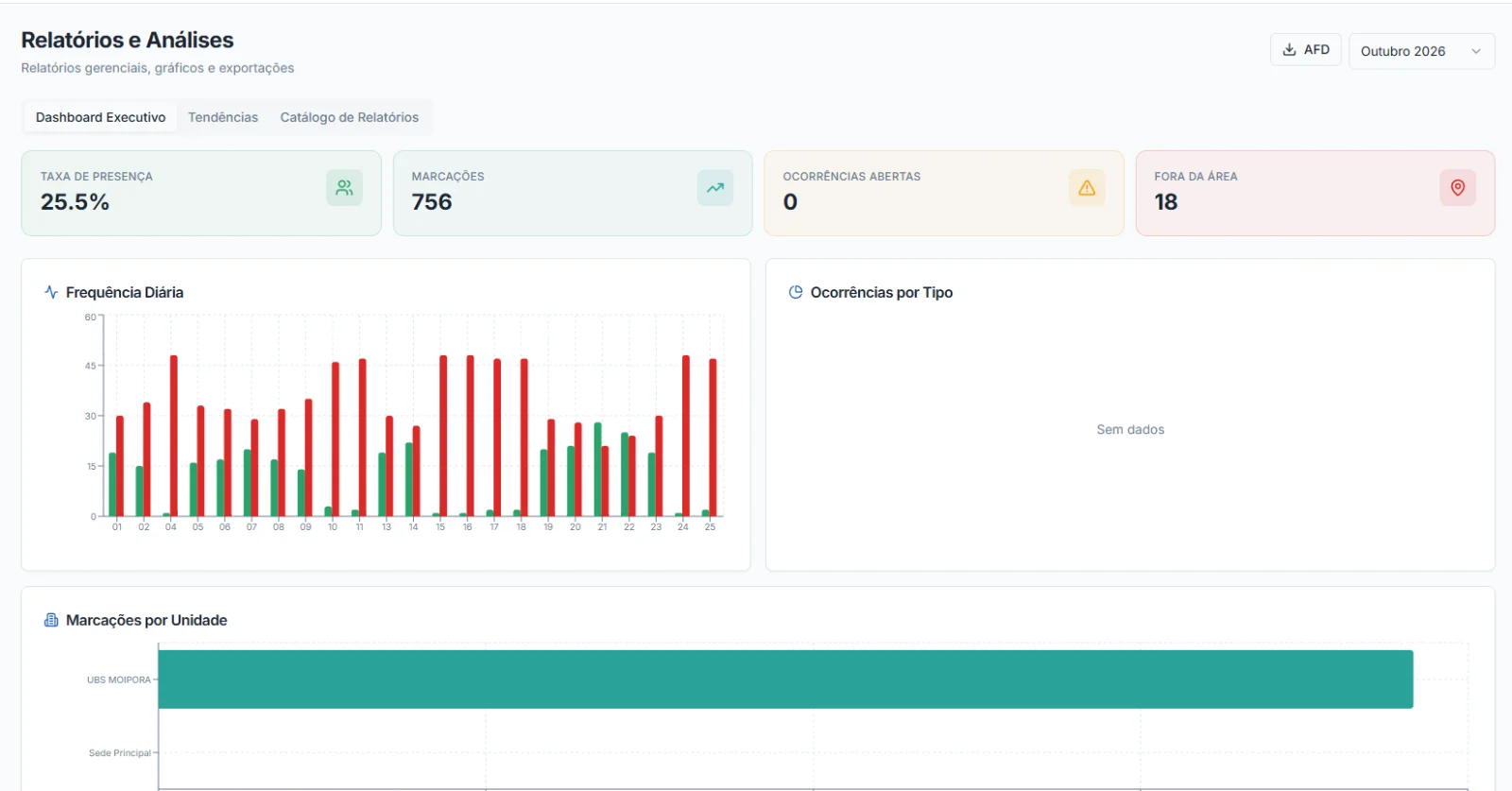Click the 25.5% presence rate value
The width and height of the screenshot is (1512, 791).
point(75,202)
